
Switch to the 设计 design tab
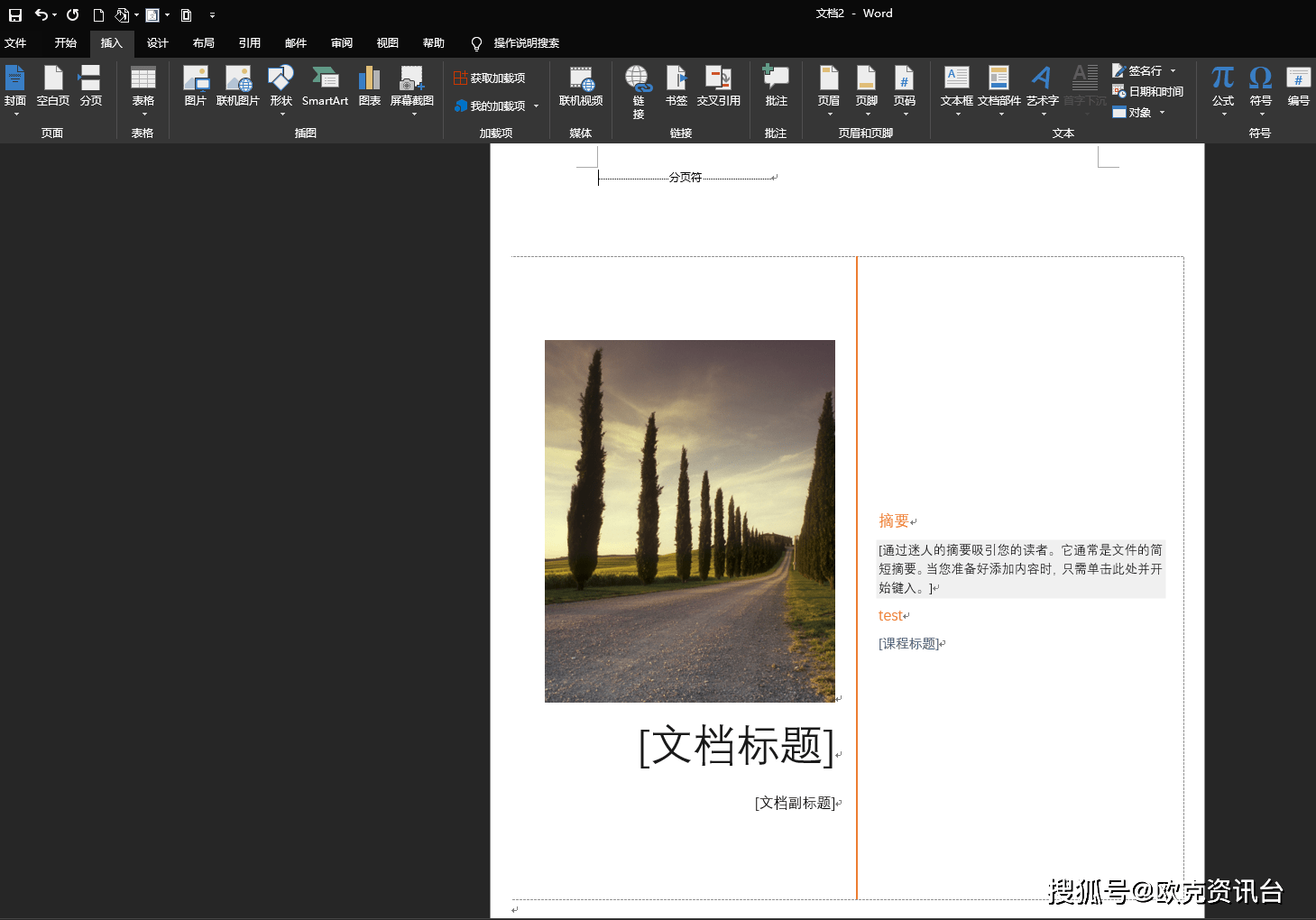(x=157, y=43)
